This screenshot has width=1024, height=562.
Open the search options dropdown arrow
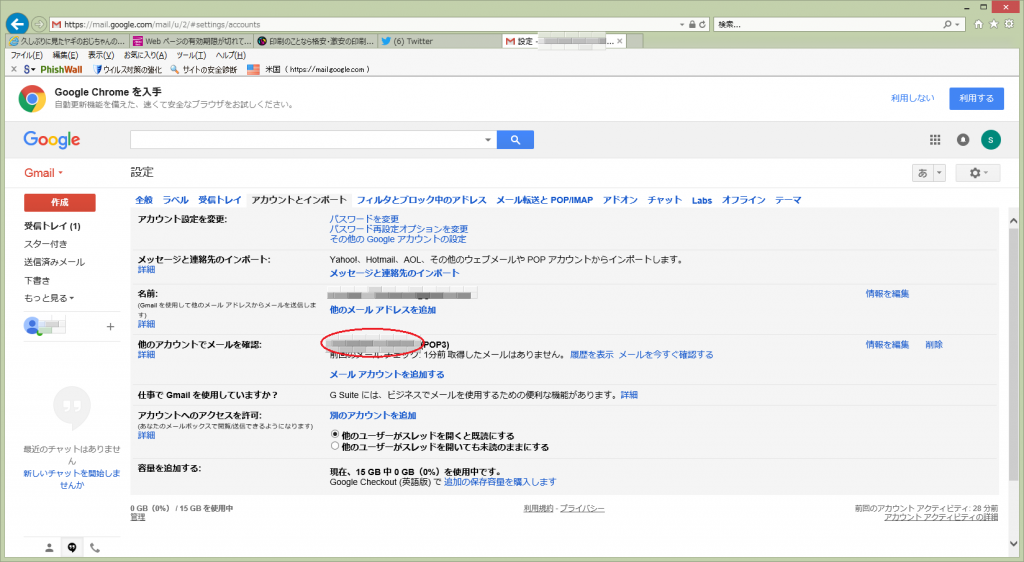(488, 140)
